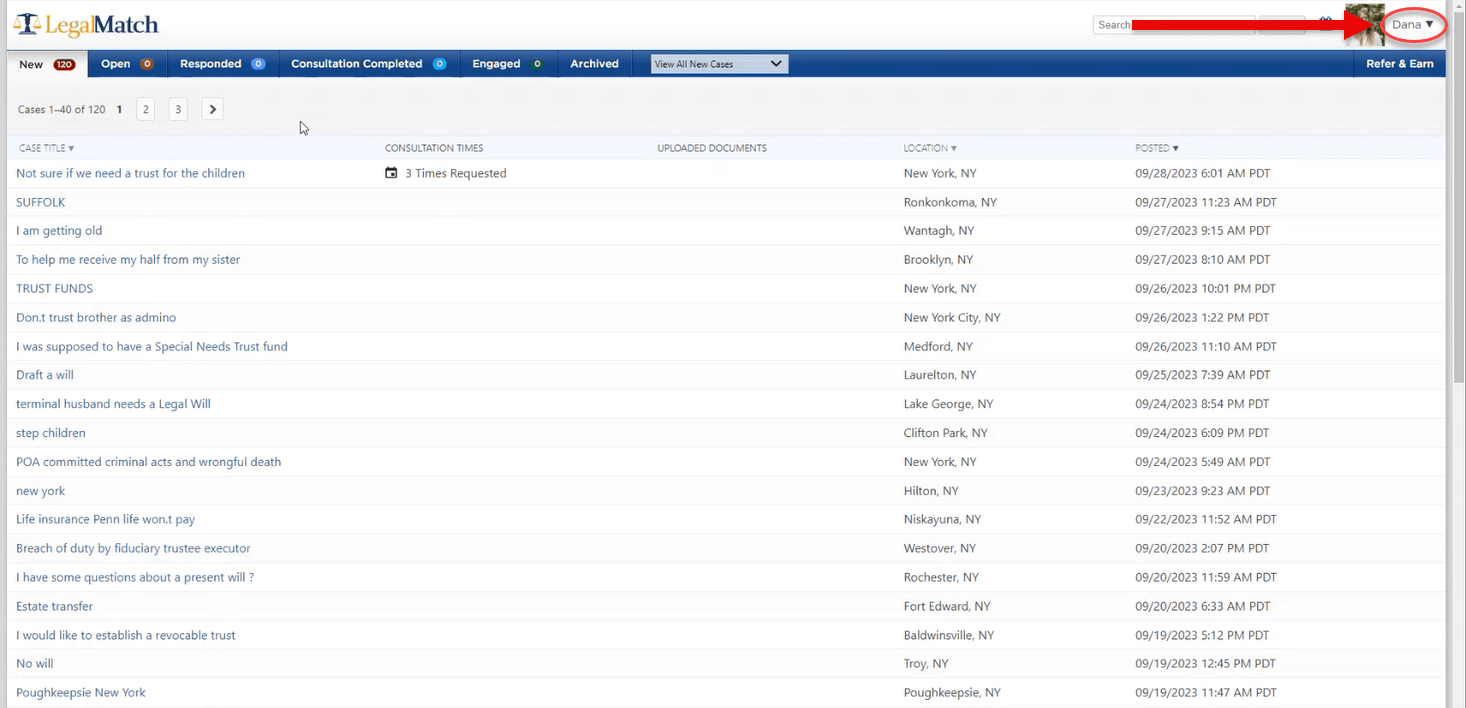Go to page 2 of cases
This screenshot has height=708, width=1466.
point(146,109)
